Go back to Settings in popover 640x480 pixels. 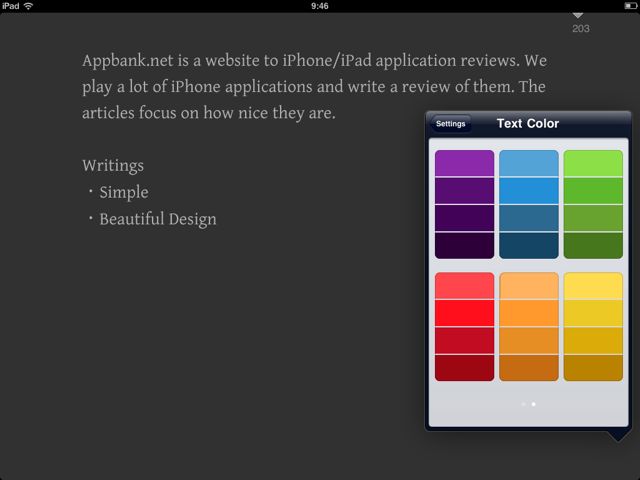[x=451, y=124]
